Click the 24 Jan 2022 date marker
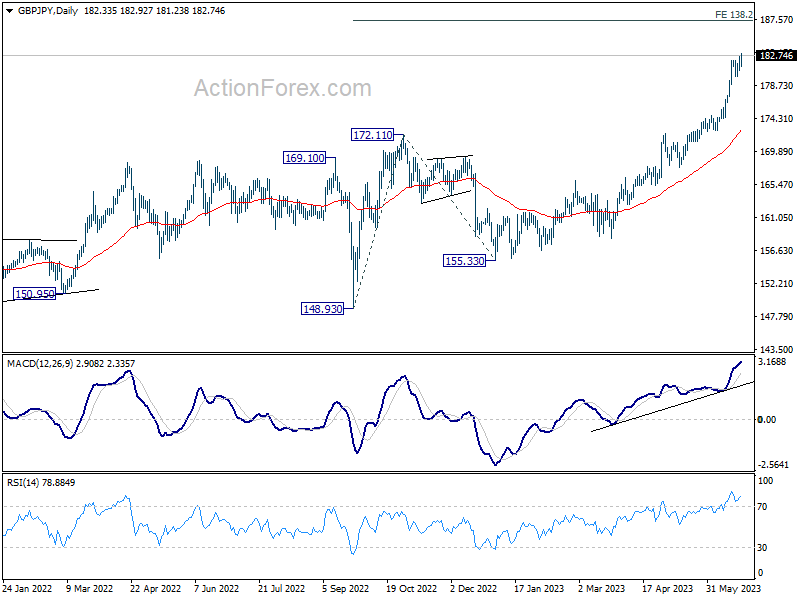The image size is (800, 600). pos(27,587)
